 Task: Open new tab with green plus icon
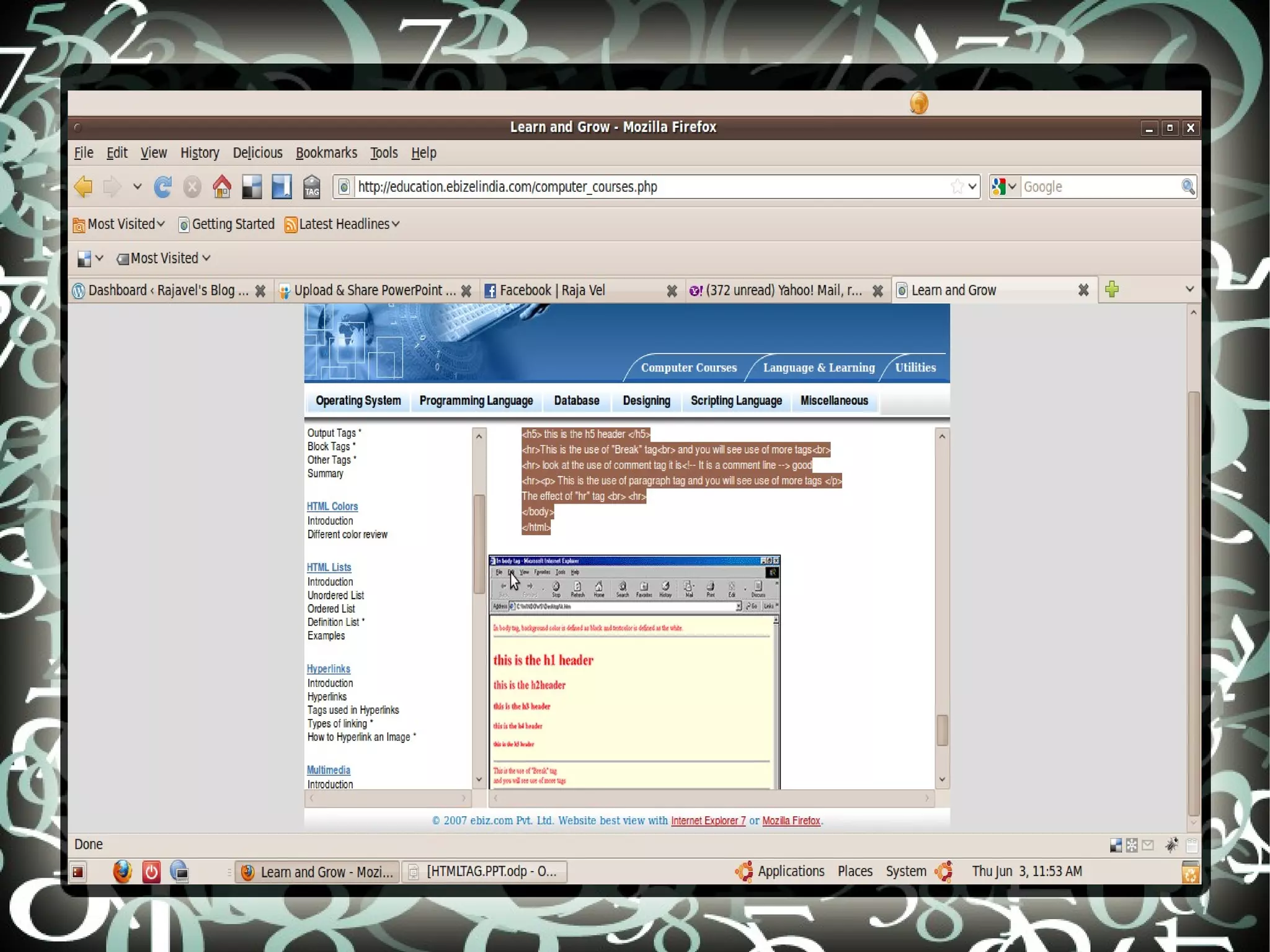point(1112,289)
